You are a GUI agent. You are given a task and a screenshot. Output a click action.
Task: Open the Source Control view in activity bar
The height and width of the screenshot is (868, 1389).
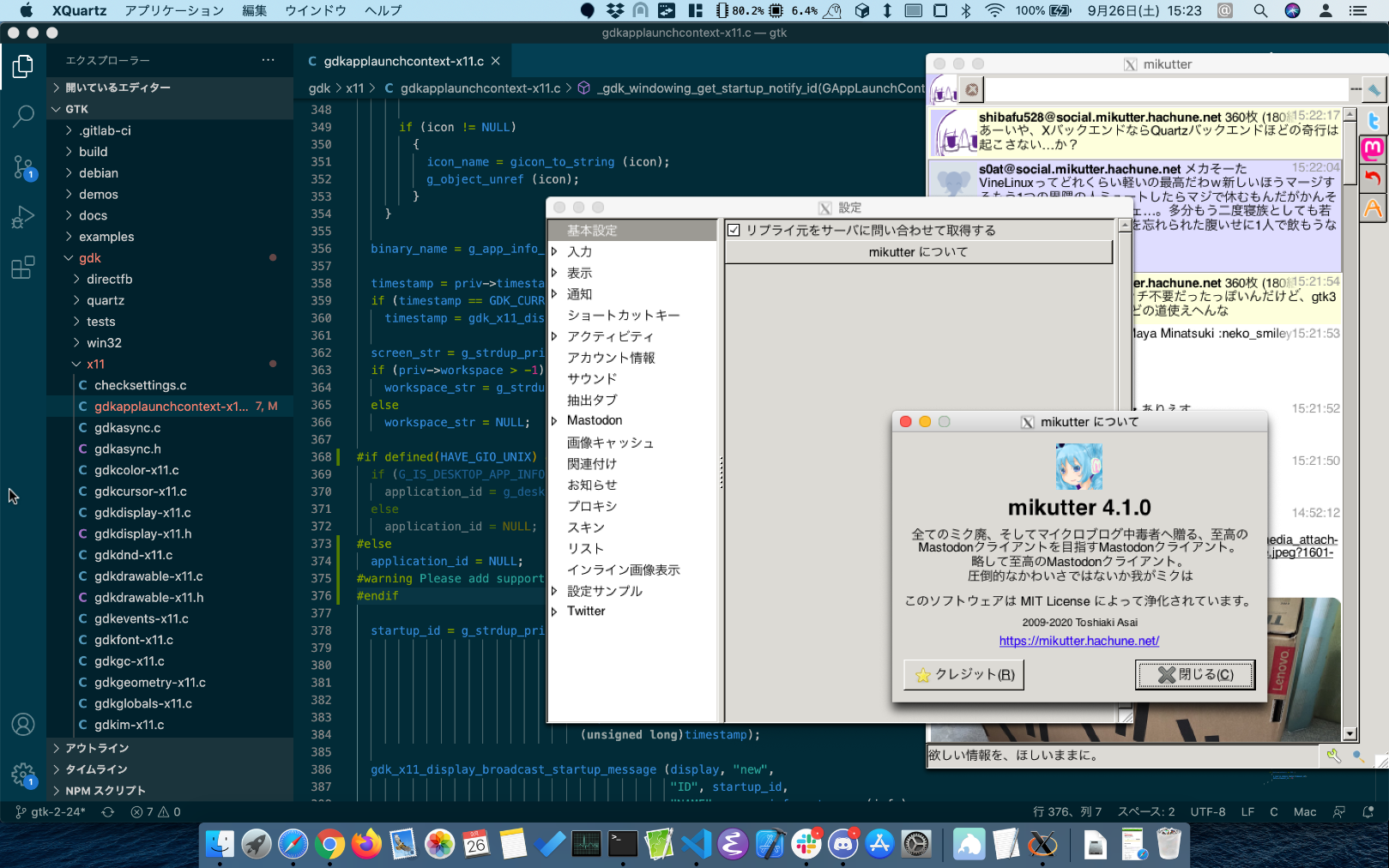point(23,166)
